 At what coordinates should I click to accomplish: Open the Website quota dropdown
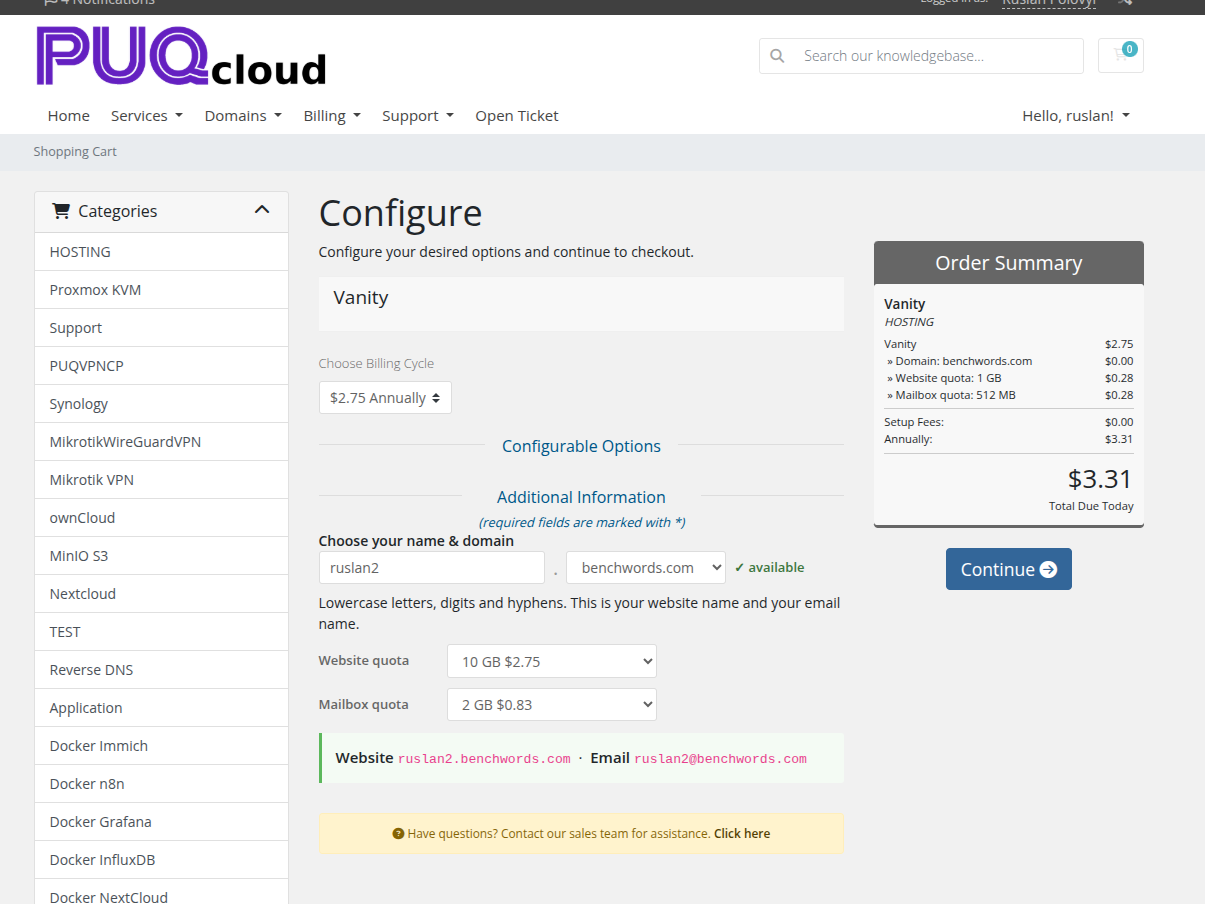coord(552,661)
